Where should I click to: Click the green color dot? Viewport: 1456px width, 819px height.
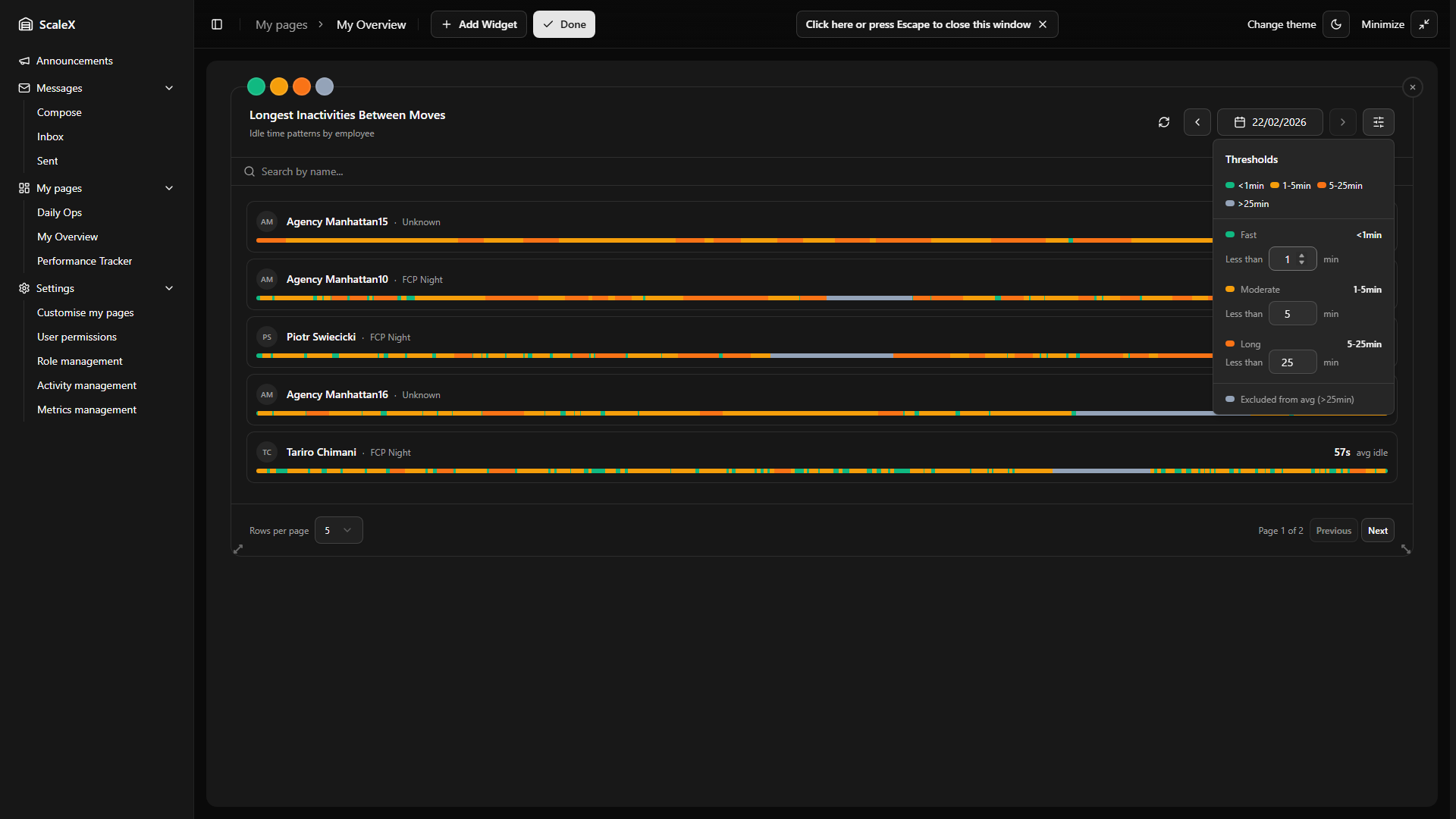256,86
